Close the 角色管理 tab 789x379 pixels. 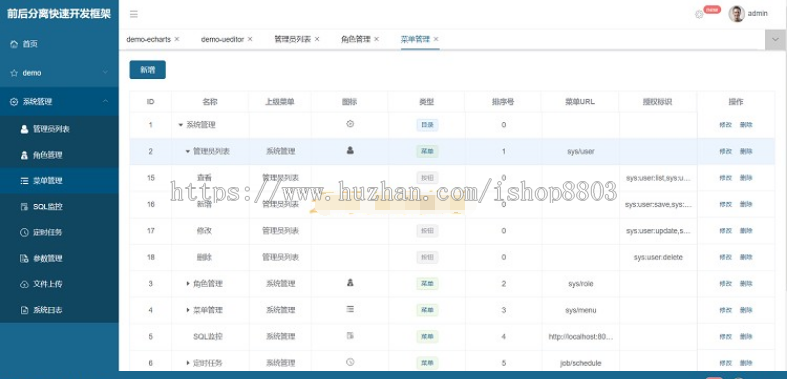tap(376, 39)
